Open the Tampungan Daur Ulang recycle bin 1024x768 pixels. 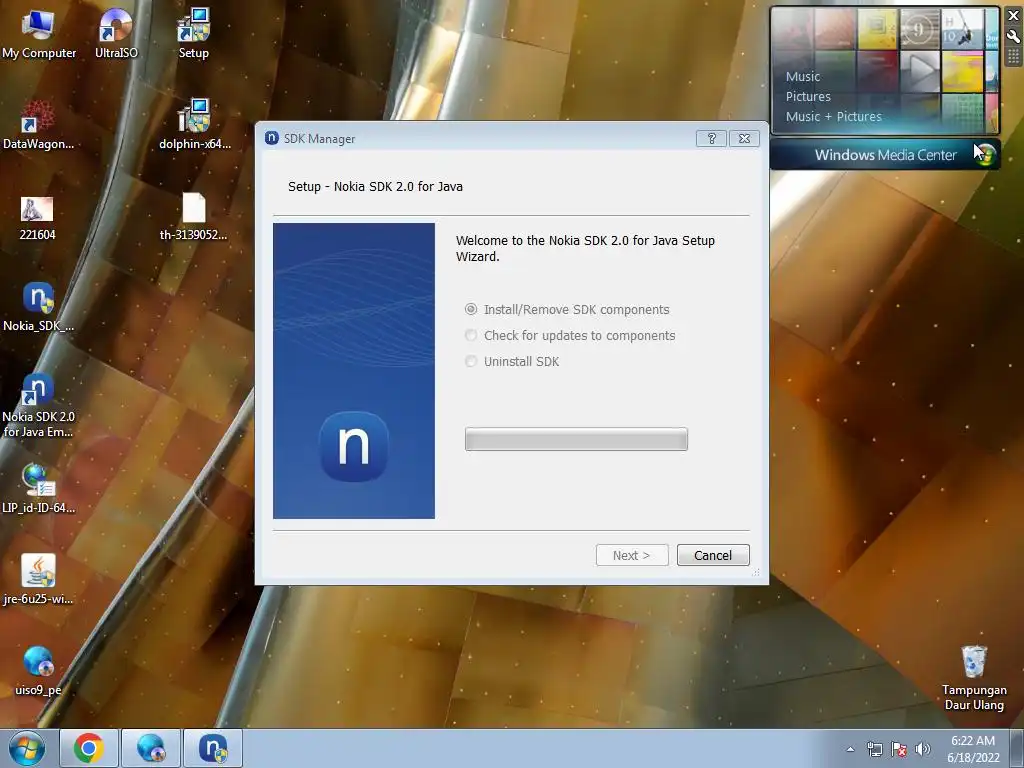[x=974, y=678]
